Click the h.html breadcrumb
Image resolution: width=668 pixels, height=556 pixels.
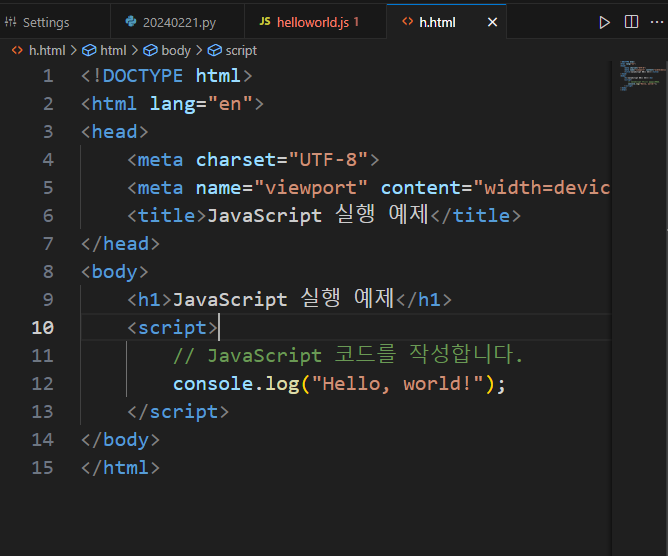(47, 51)
